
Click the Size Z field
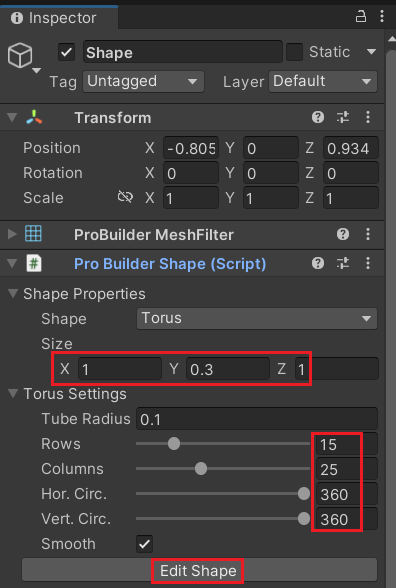pyautogui.click(x=337, y=369)
